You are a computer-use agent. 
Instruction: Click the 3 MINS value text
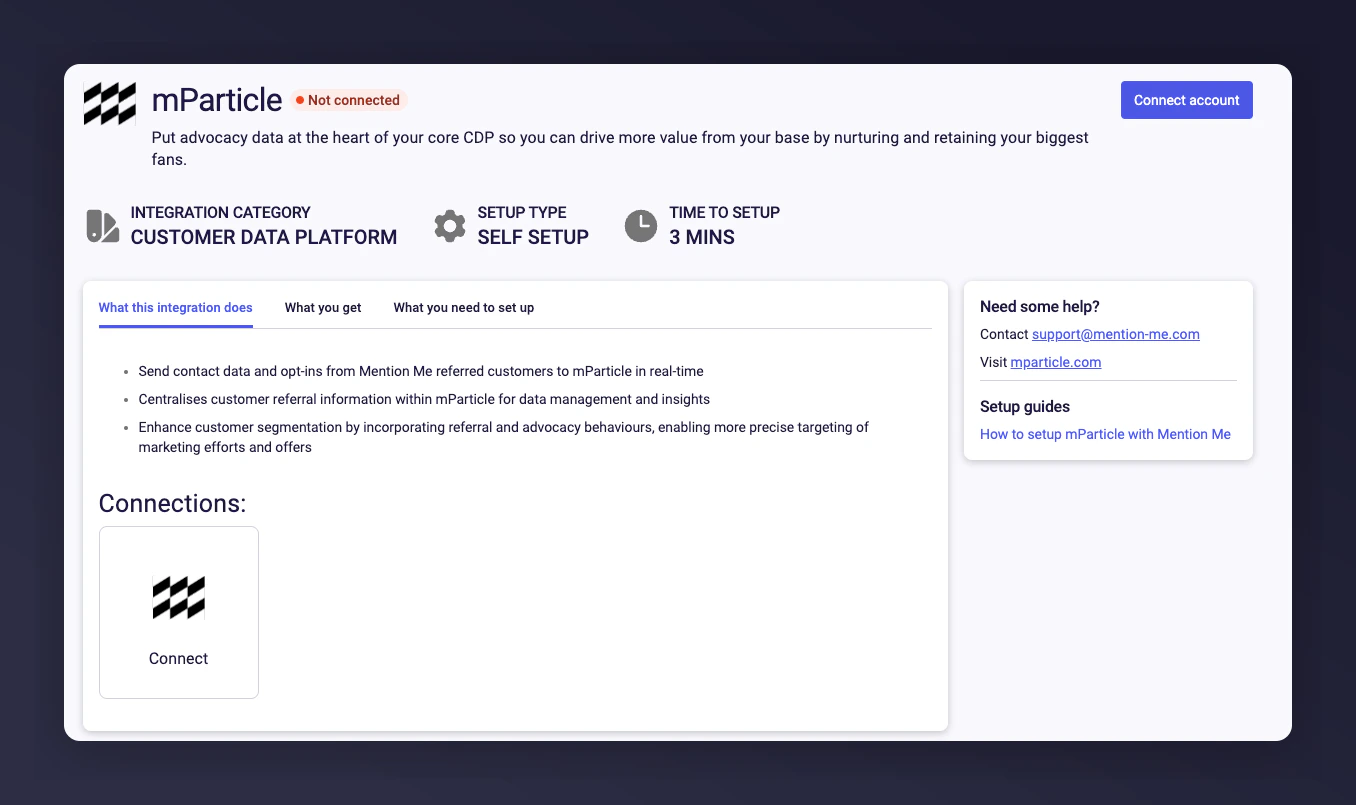click(x=702, y=237)
